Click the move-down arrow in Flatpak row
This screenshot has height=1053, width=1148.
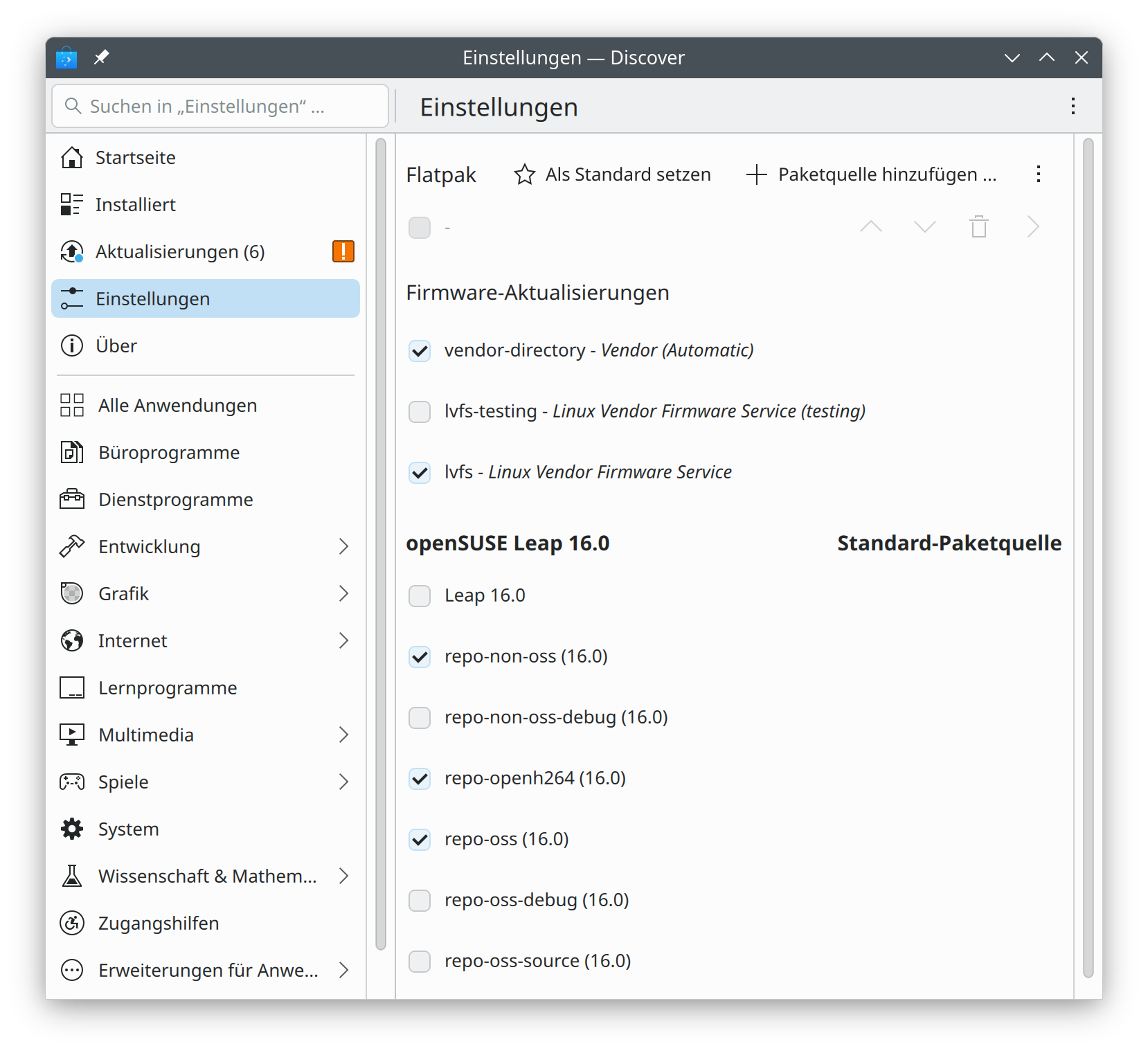tap(924, 227)
